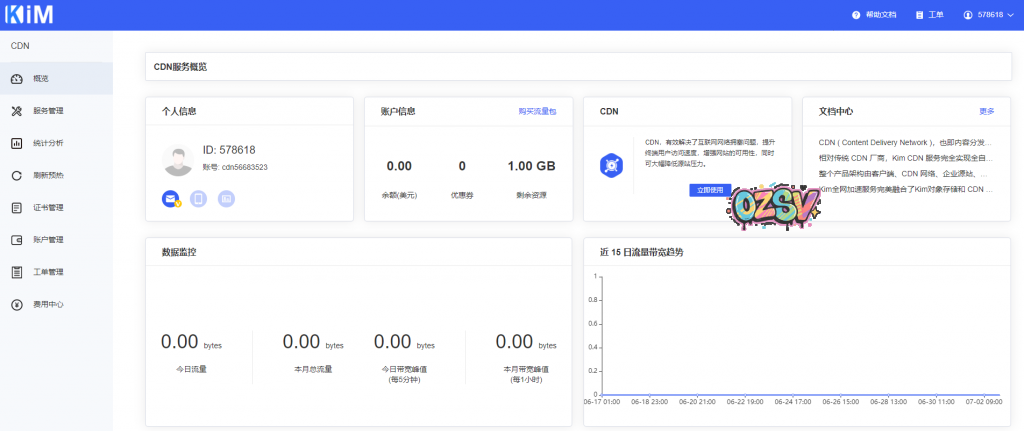The image size is (1024, 431).
Task: Select the 刷新预热 refresh icon
Action: [16, 175]
